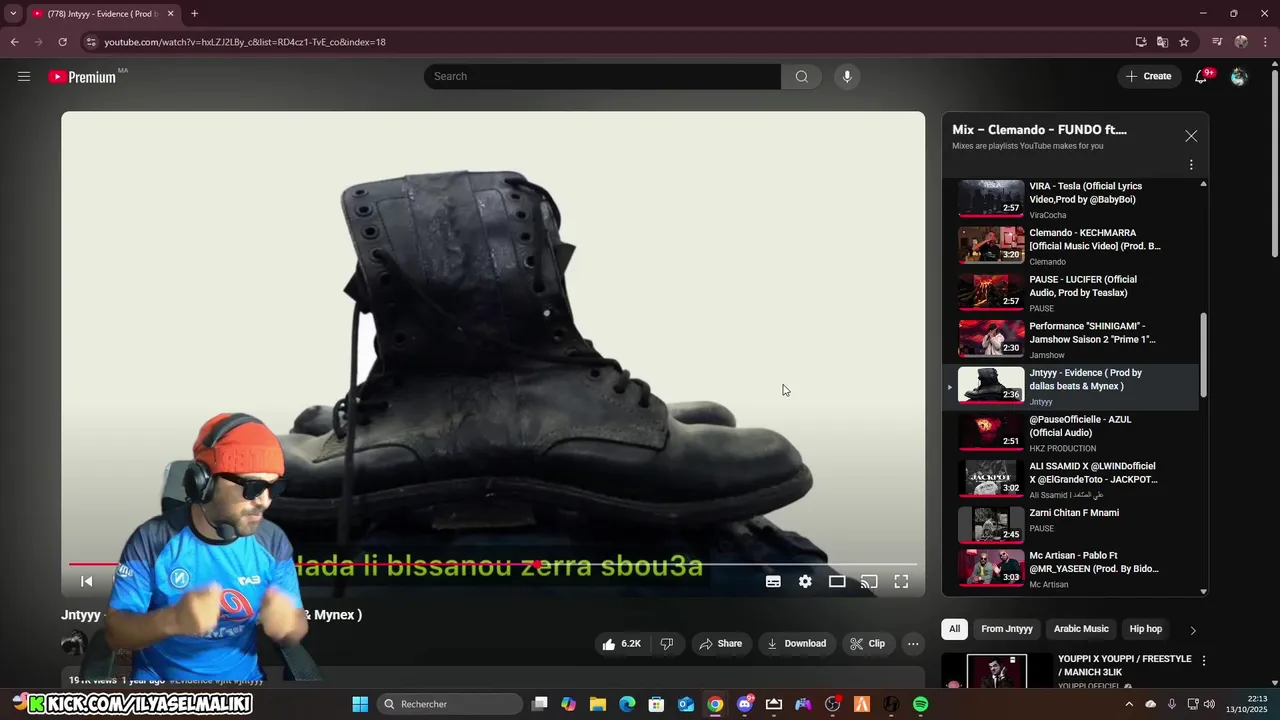
Task: Bookmark this tab with star icon
Action: coord(1184,42)
